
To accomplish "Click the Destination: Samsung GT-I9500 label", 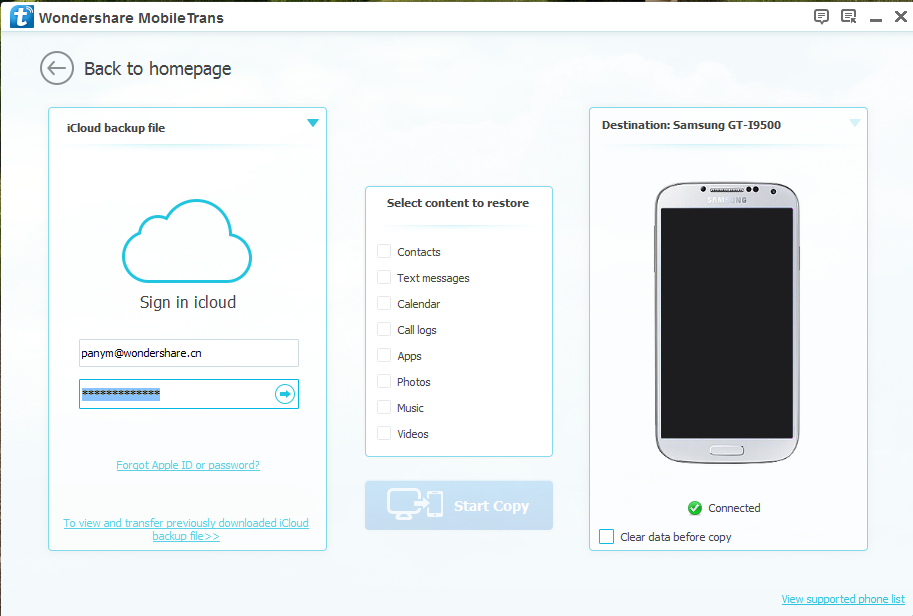I will coord(691,125).
